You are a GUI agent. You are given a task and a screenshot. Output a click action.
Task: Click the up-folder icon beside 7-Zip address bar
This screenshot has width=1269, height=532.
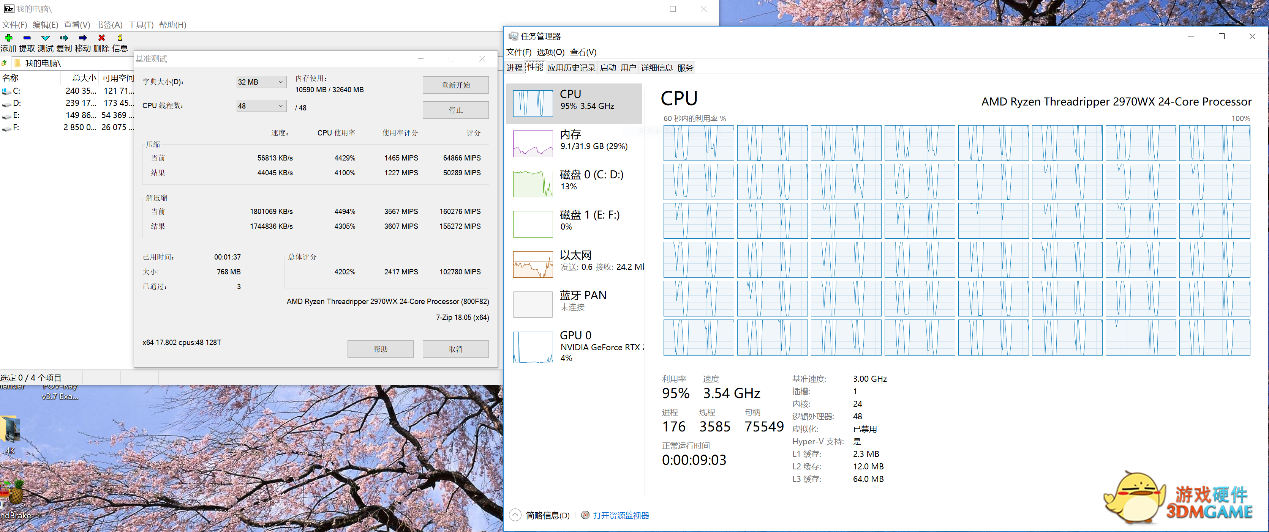tap(6, 63)
